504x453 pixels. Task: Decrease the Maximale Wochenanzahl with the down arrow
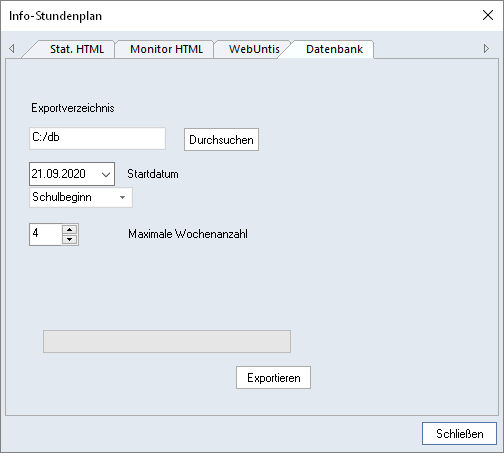pos(70,239)
